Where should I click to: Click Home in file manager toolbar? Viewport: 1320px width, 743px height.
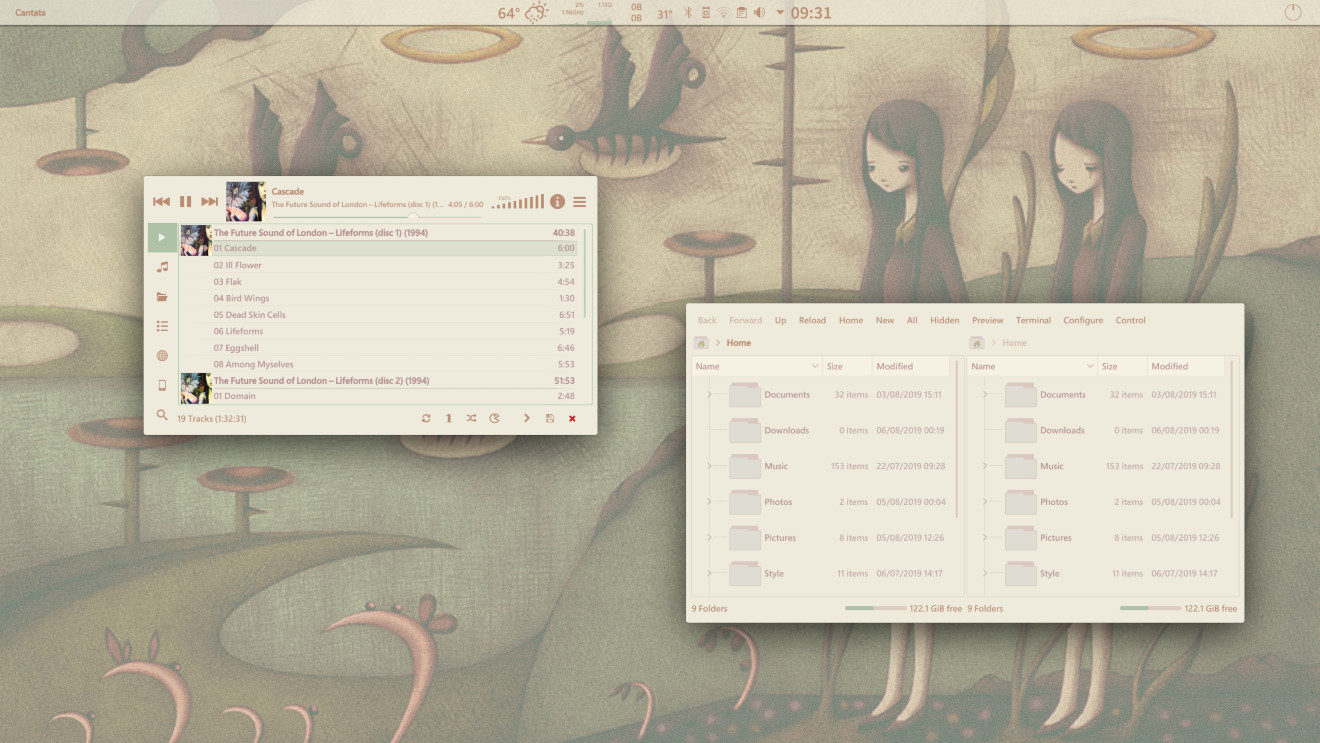[x=851, y=320]
